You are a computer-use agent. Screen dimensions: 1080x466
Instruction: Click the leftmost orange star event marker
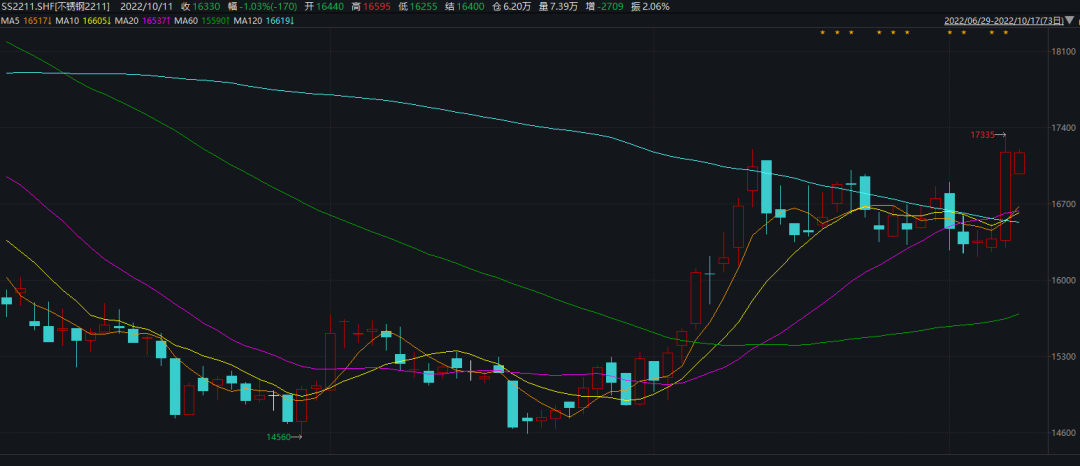pos(822,33)
